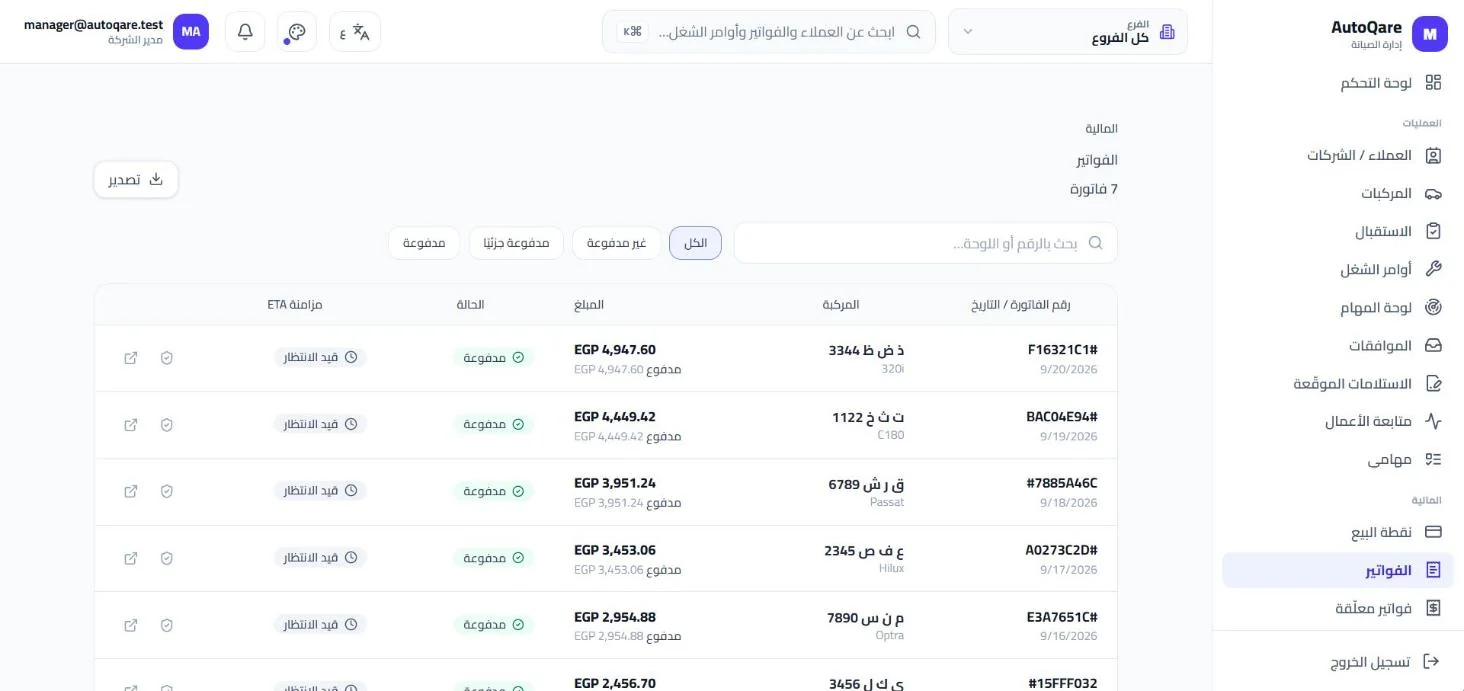Screen dimensions: 1464x691
Task: Click manager@autoqare.test account email
Action: [x=93, y=25]
